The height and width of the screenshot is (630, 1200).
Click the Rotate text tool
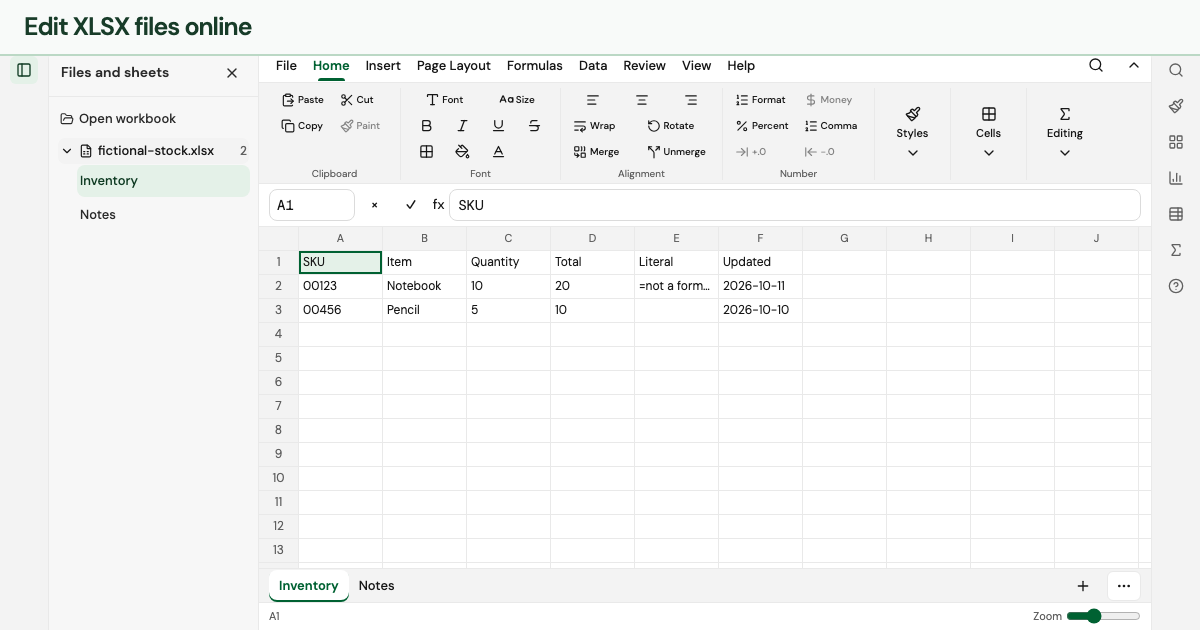(671, 126)
